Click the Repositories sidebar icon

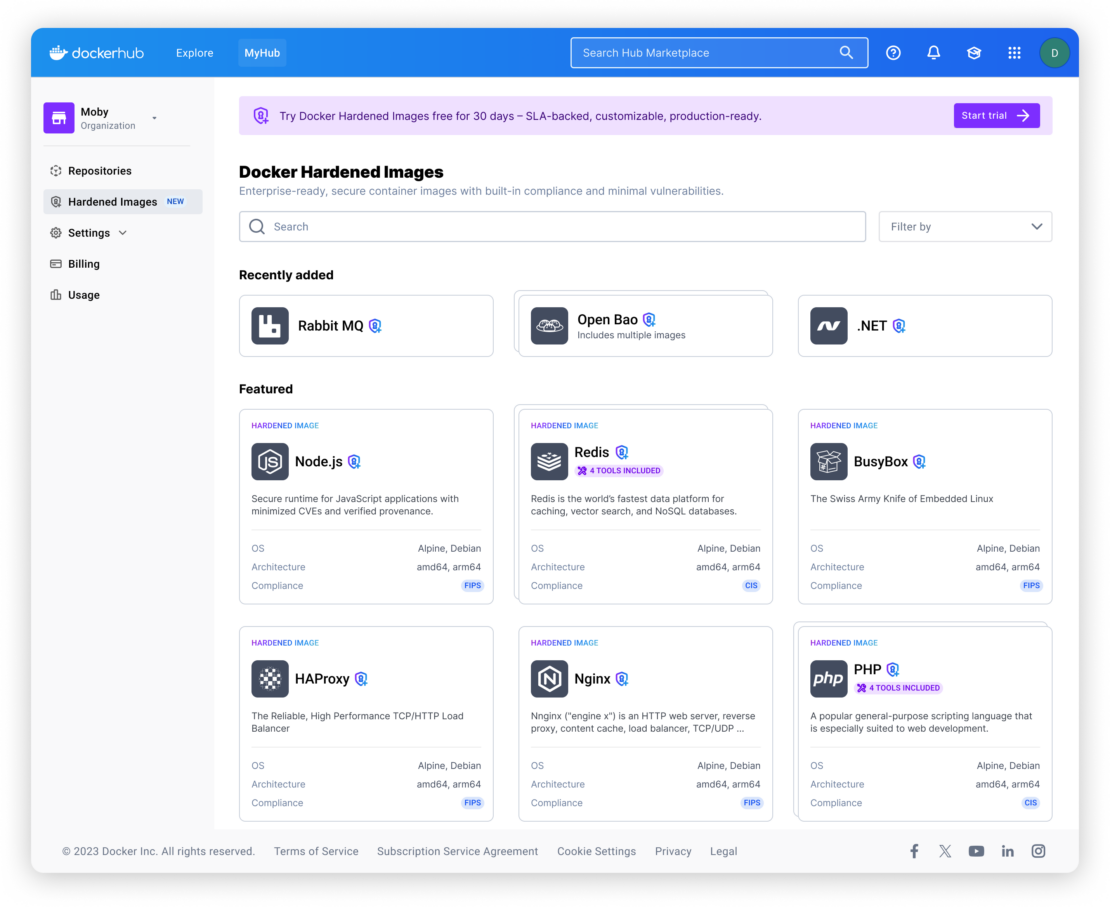point(54,170)
